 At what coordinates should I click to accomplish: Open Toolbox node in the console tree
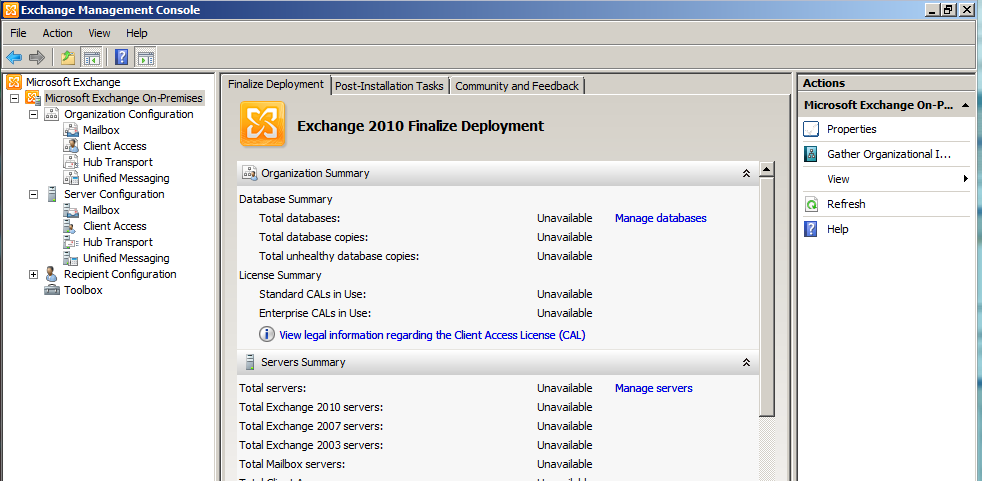(x=83, y=290)
